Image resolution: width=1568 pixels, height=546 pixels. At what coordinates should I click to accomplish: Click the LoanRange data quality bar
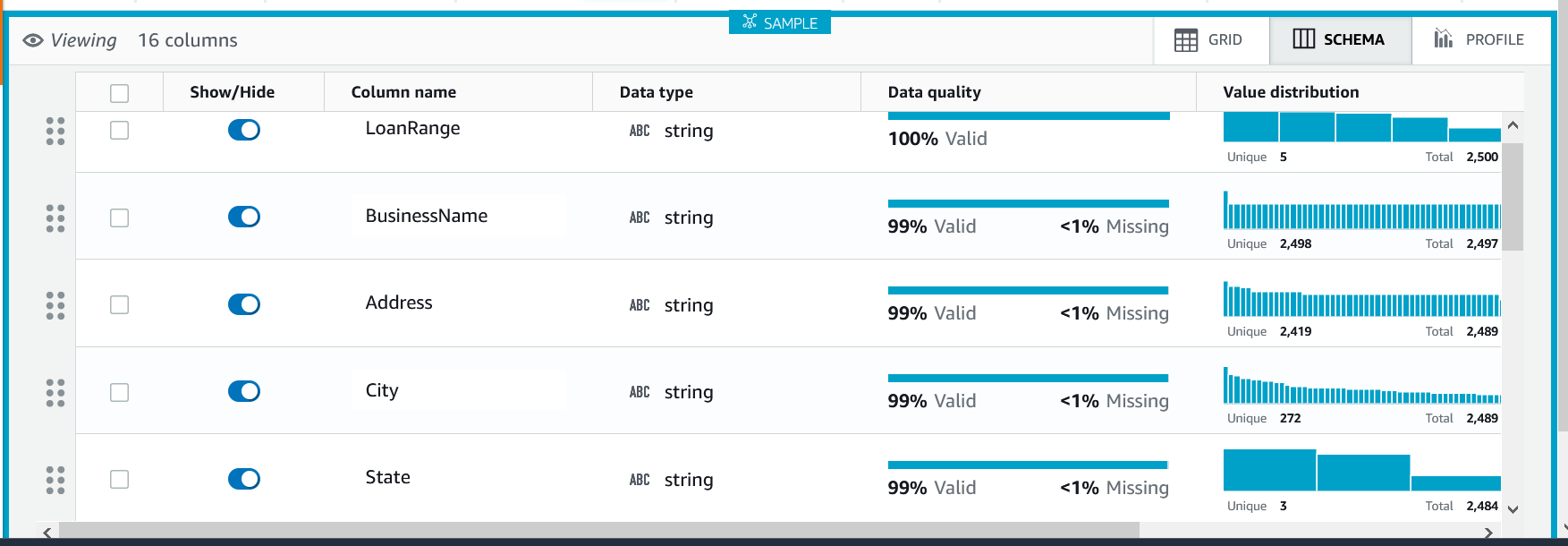point(1029,116)
